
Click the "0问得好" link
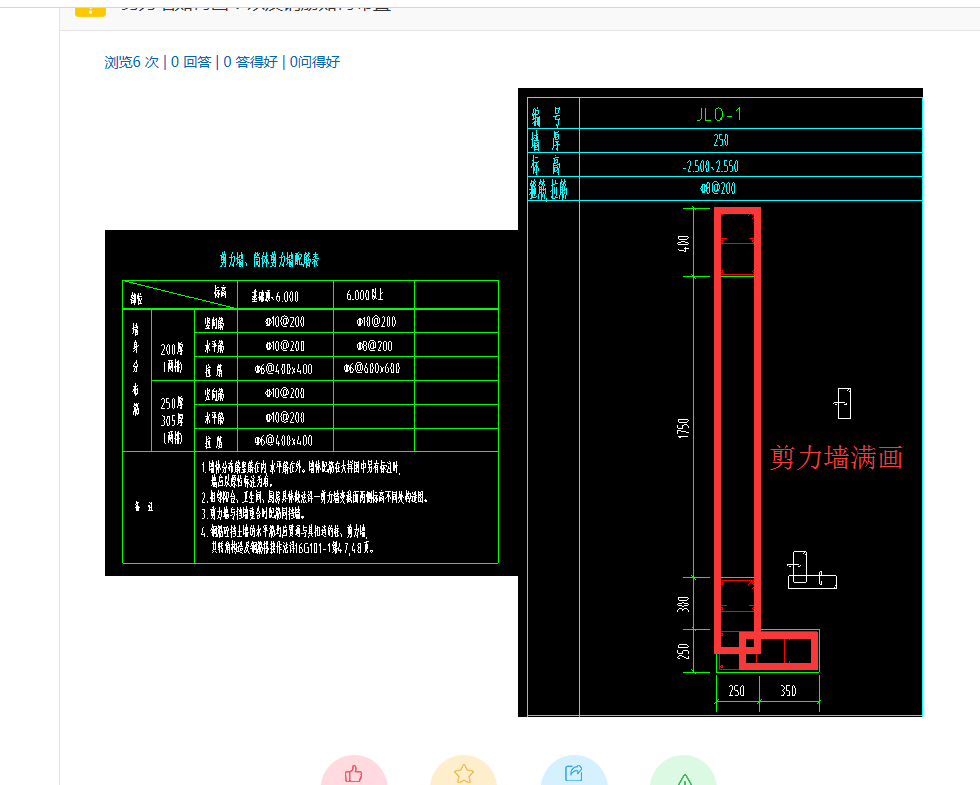[x=314, y=62]
